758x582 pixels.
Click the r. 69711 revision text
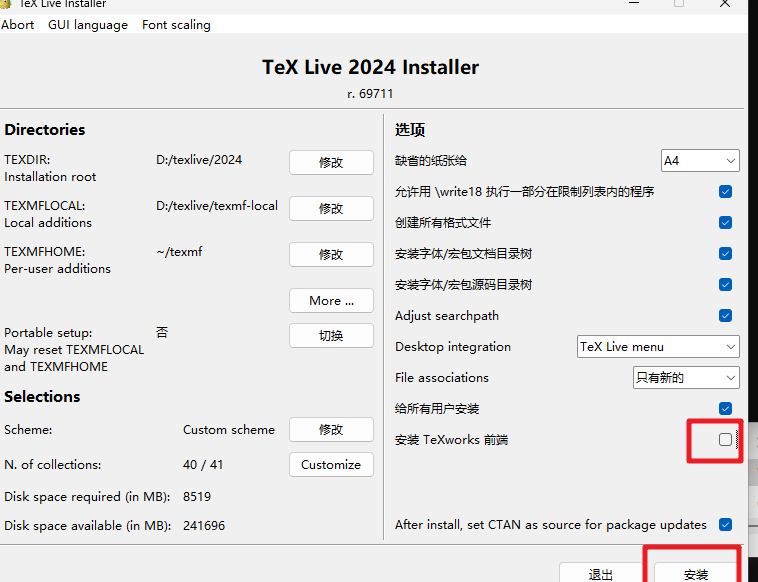click(x=370, y=94)
